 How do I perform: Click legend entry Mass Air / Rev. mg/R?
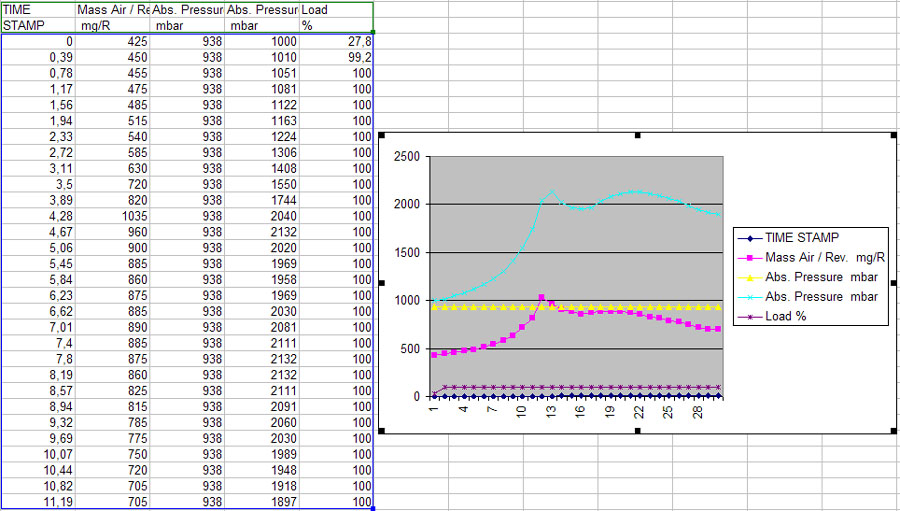point(820,257)
